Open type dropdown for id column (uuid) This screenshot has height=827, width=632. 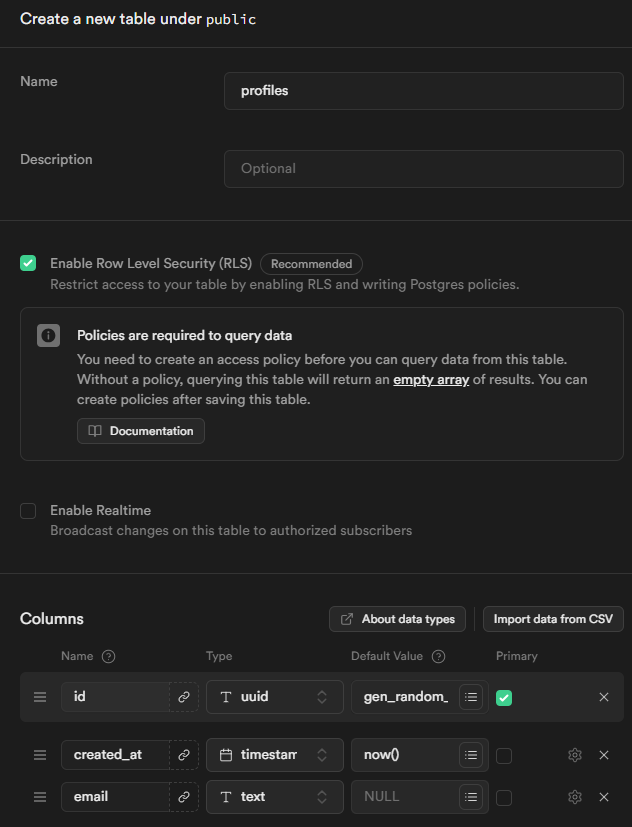tap(275, 697)
